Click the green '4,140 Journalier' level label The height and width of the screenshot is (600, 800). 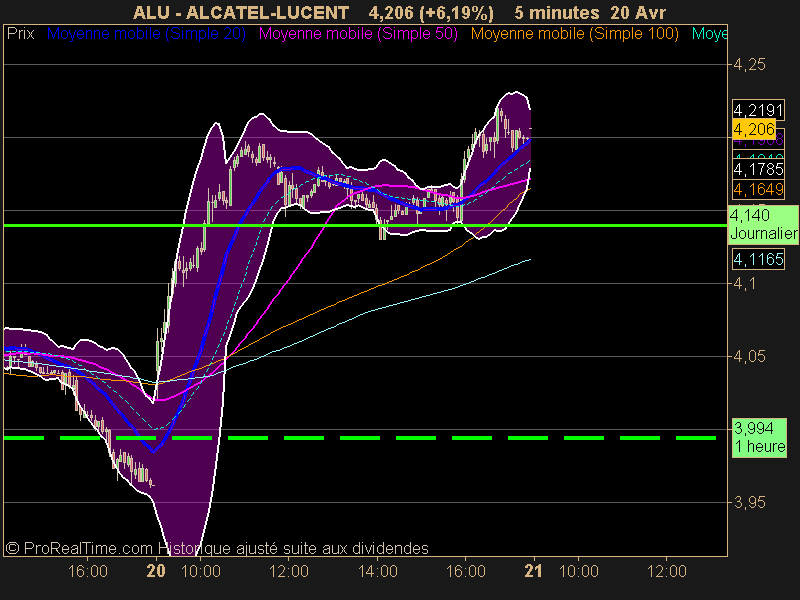pos(763,224)
